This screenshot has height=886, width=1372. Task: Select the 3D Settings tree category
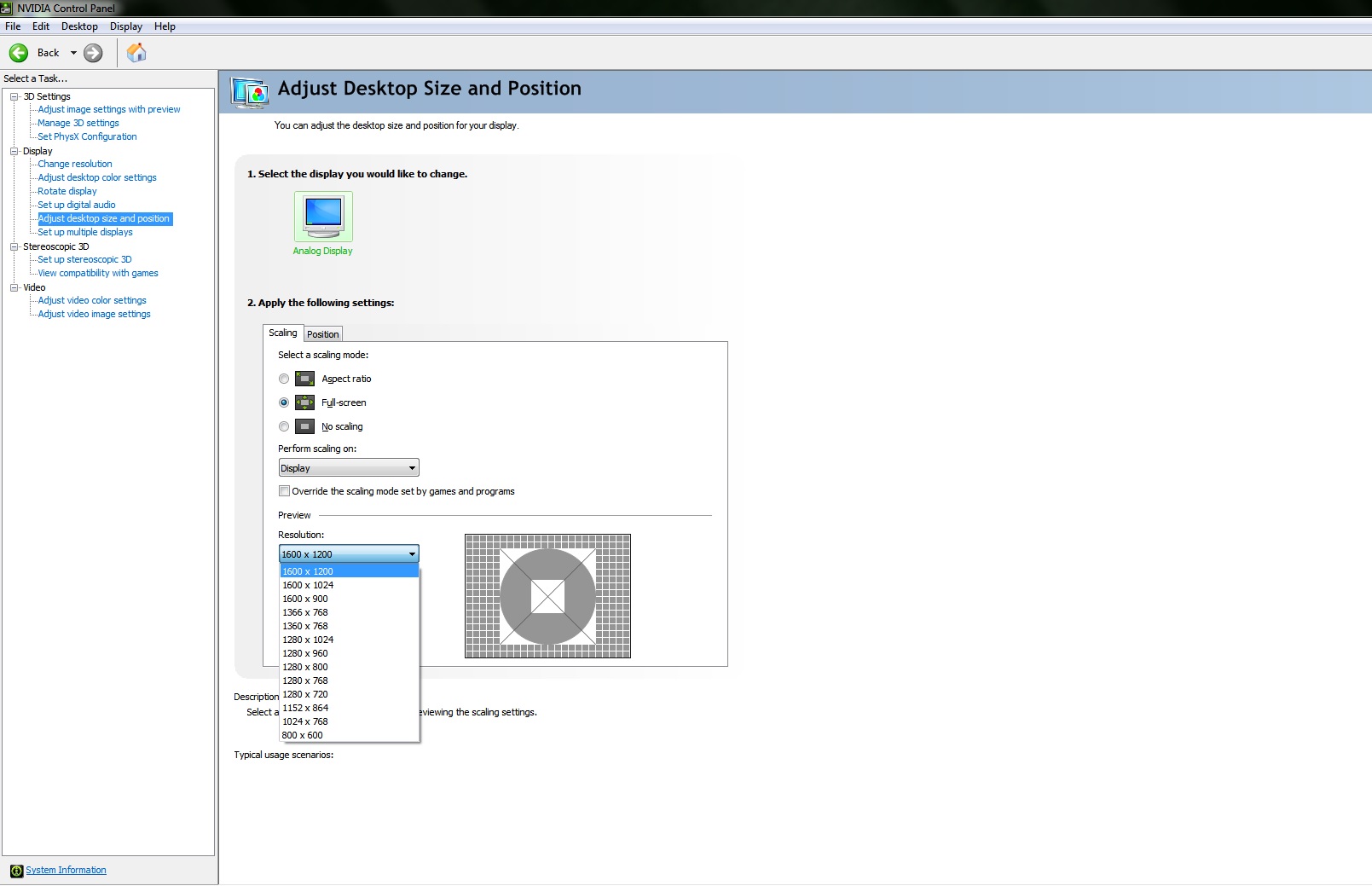click(47, 96)
